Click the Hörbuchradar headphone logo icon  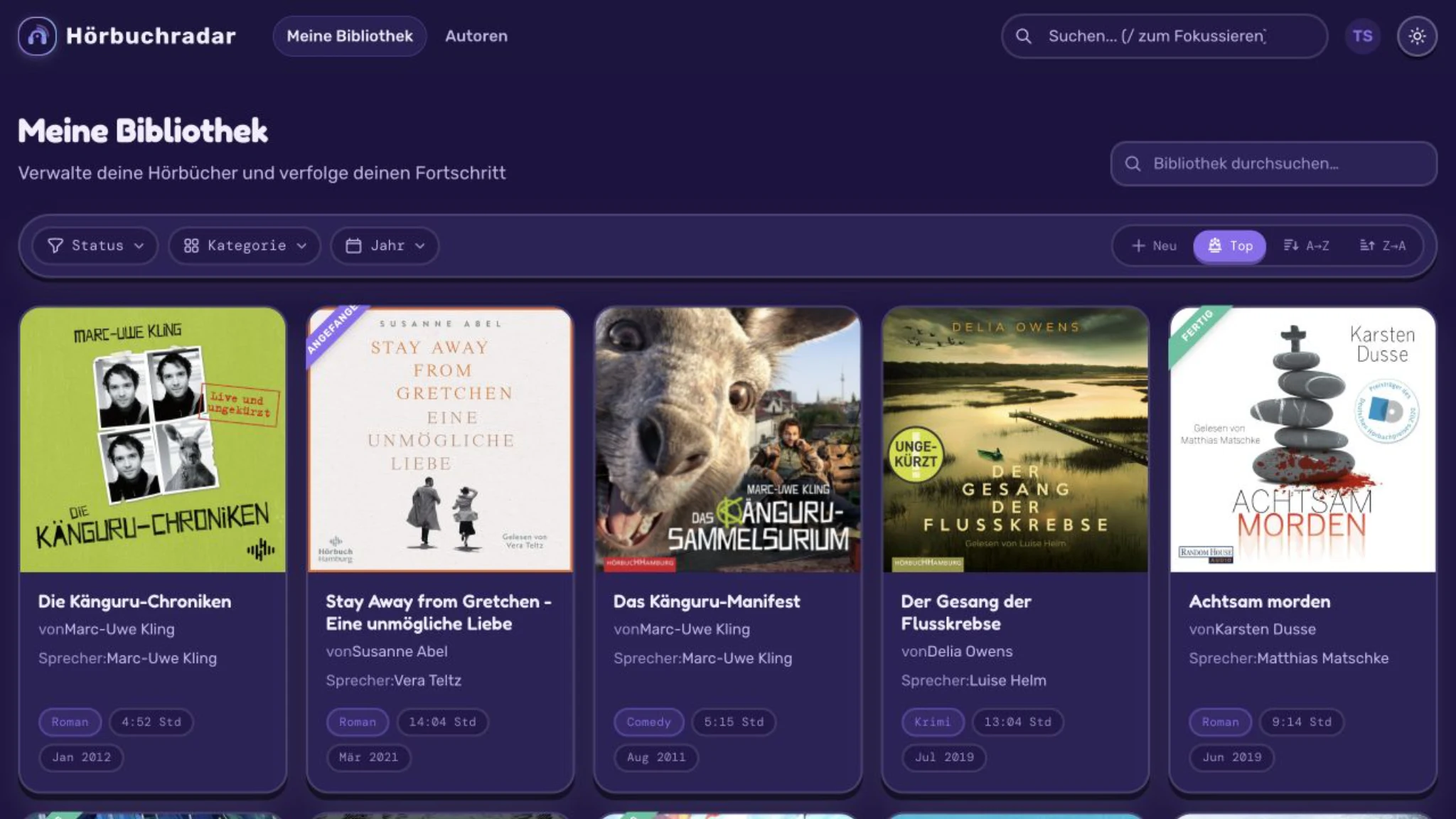tap(37, 36)
